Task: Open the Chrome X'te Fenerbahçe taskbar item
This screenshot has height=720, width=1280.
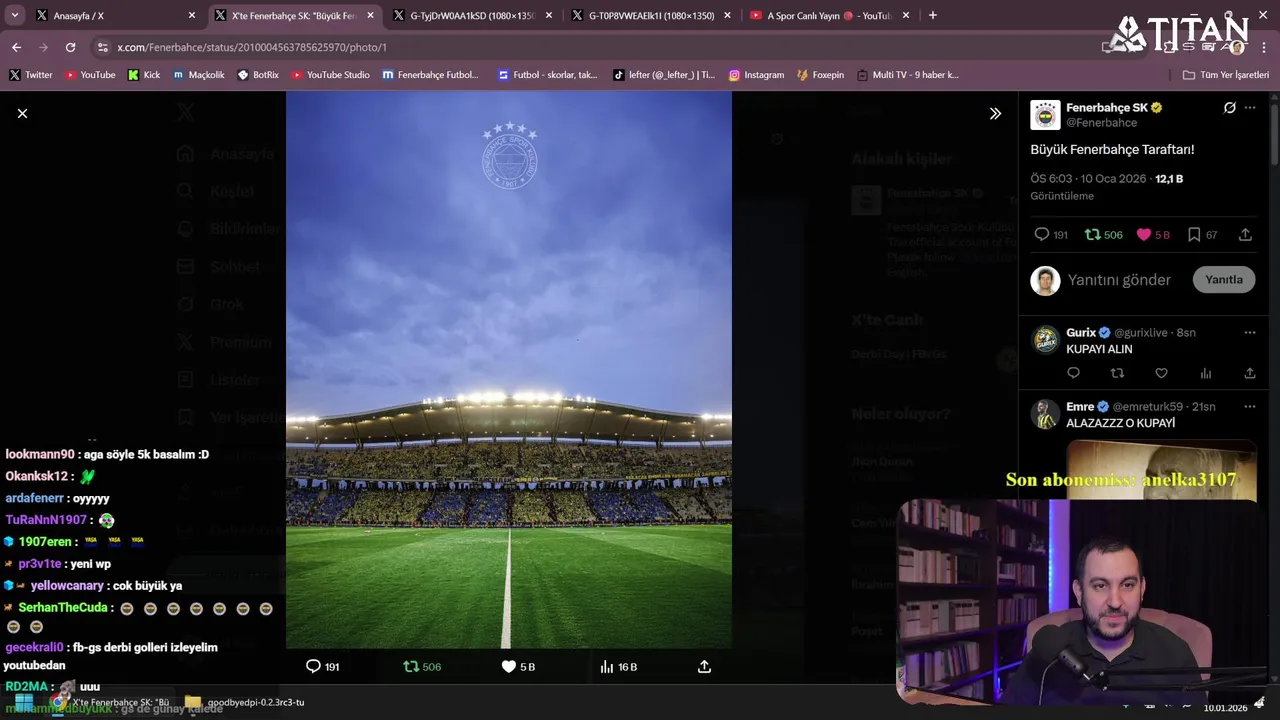Action: point(111,702)
